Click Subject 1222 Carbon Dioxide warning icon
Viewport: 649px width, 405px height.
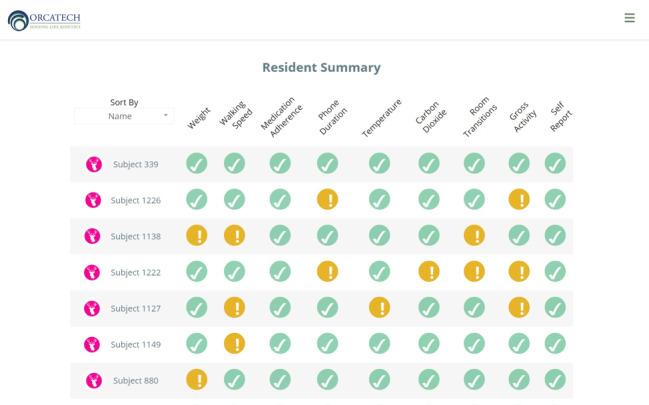tap(429, 272)
